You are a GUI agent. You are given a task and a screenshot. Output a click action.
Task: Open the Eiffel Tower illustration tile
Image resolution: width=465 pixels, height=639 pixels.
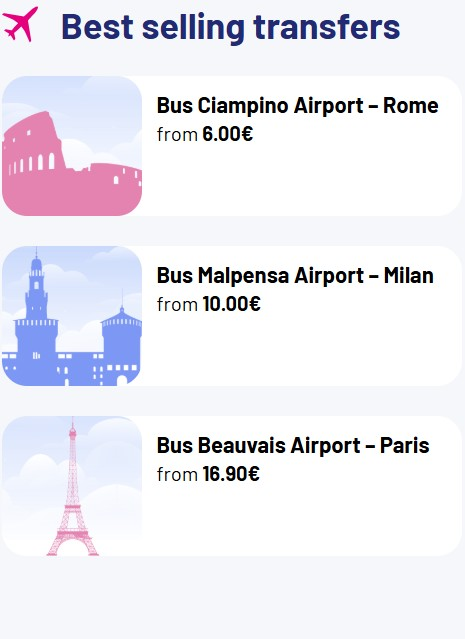pos(72,486)
